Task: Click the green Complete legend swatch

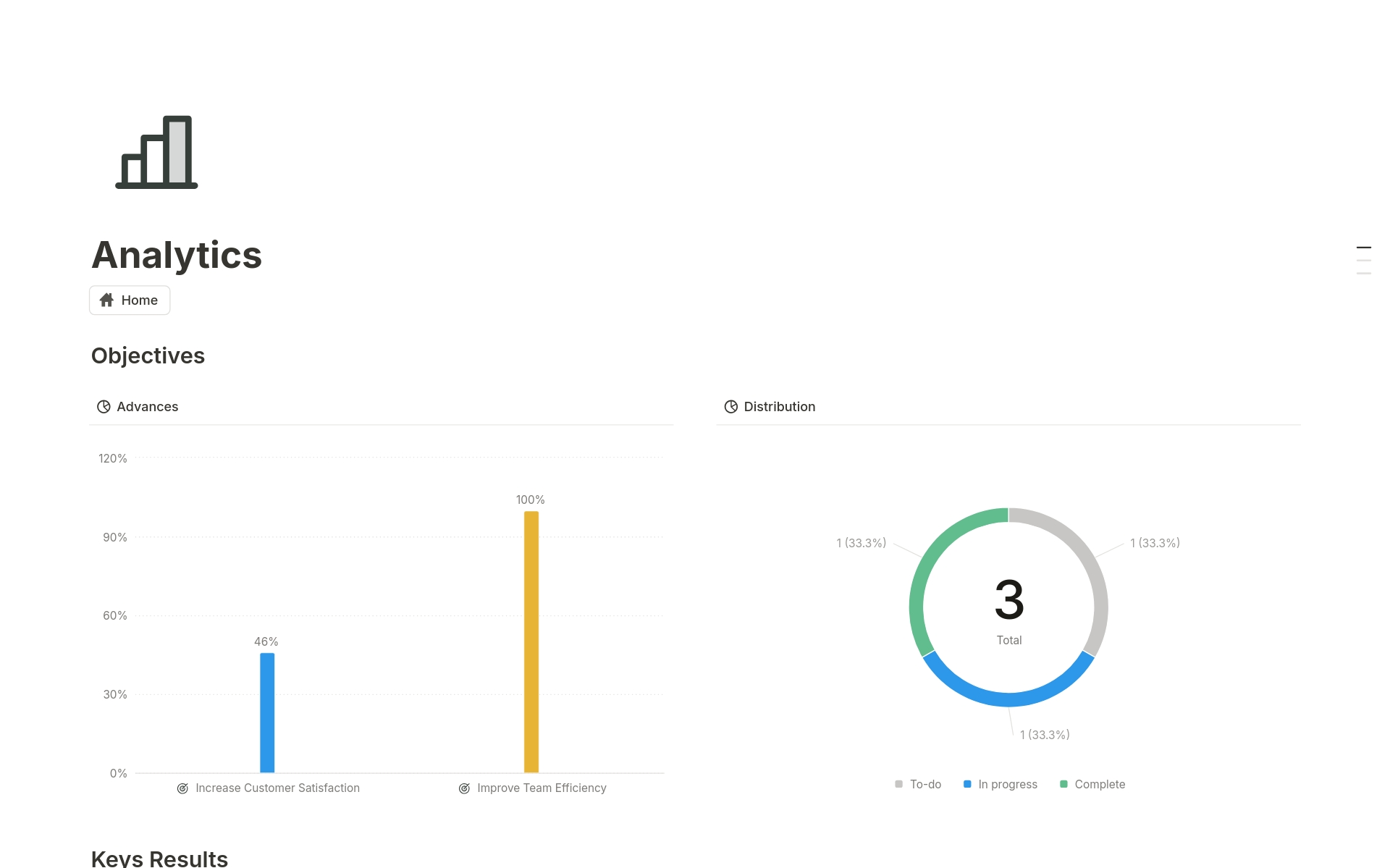Action: click(x=1063, y=785)
